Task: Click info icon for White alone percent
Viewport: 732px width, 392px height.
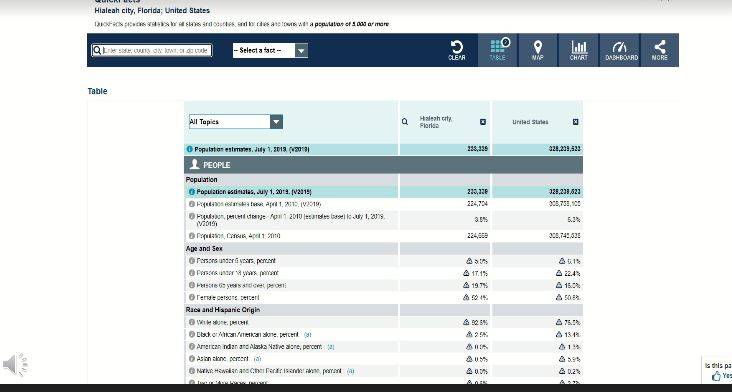Action: click(192, 322)
